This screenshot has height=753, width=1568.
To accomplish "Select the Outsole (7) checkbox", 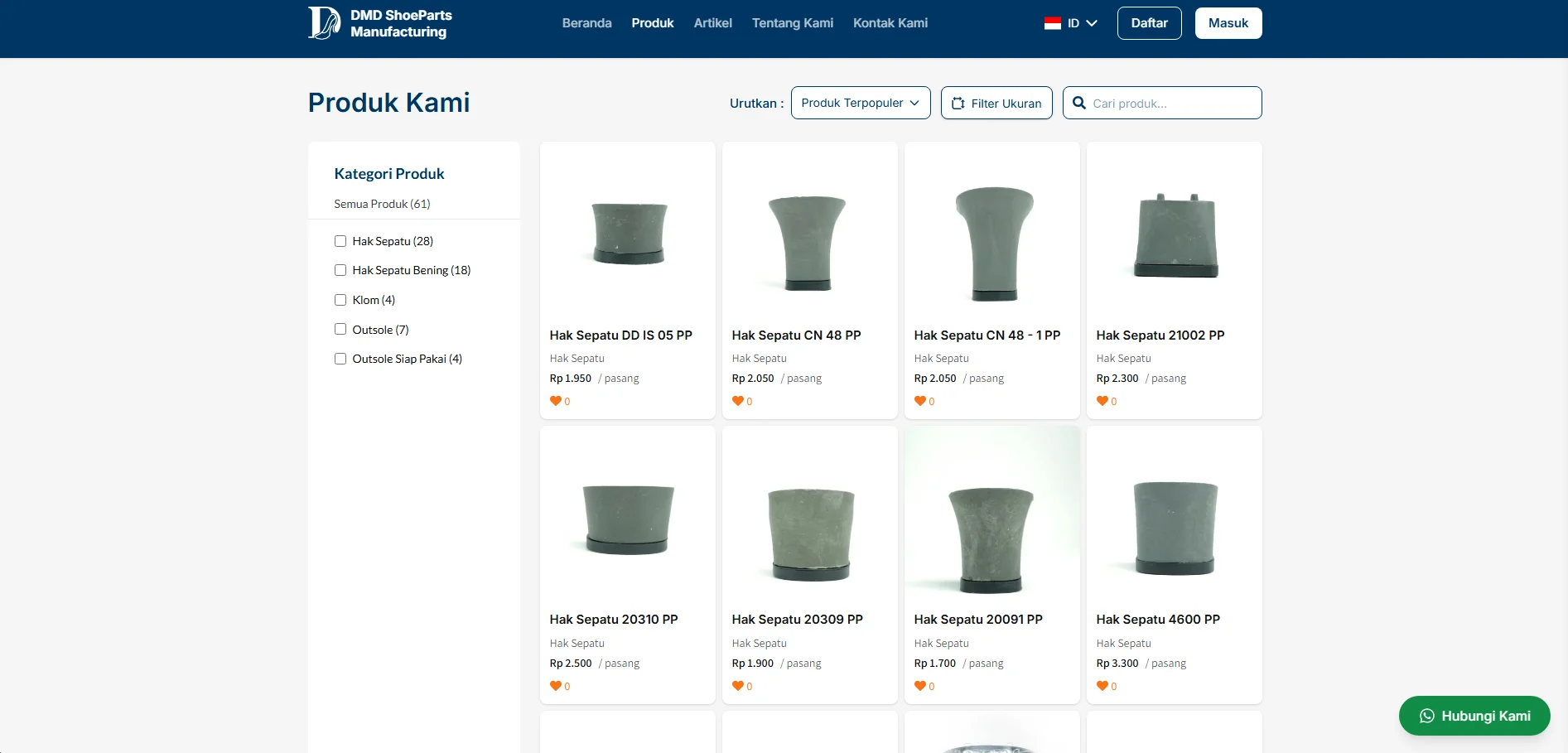I will click(340, 329).
